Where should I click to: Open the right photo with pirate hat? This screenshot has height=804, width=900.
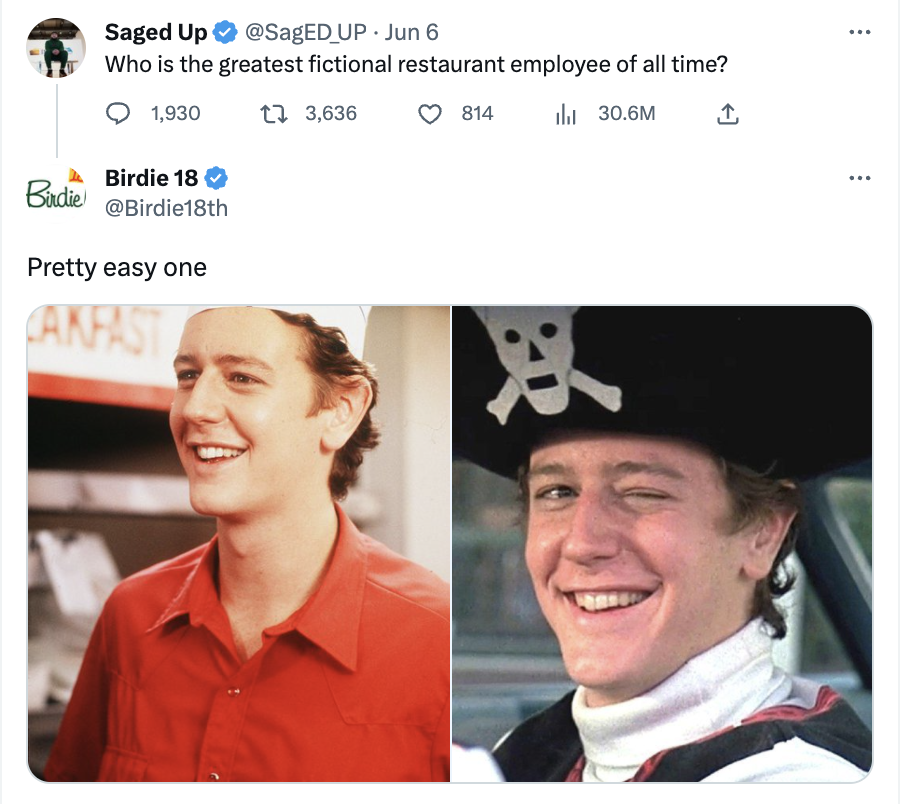point(662,543)
